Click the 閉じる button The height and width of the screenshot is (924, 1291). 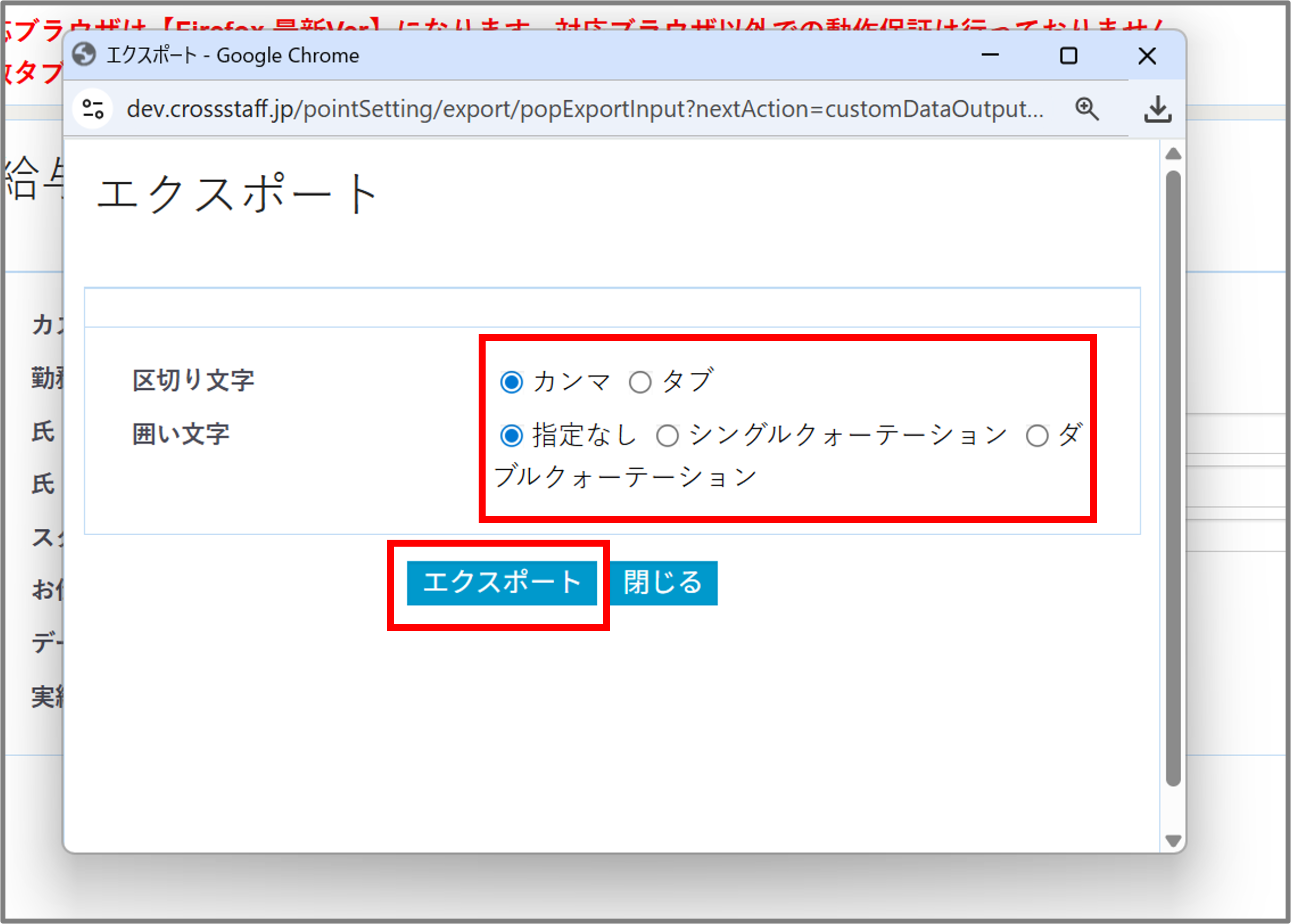tap(663, 583)
